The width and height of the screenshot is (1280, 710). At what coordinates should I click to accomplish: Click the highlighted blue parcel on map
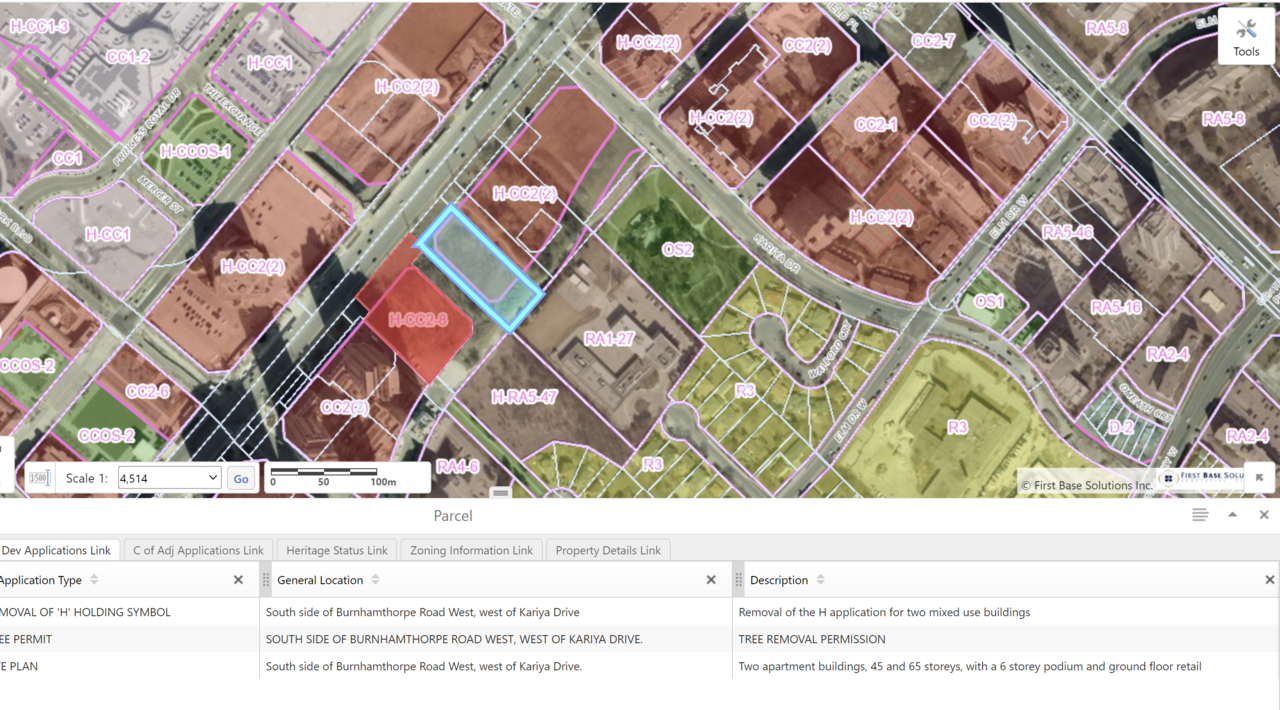[478, 266]
